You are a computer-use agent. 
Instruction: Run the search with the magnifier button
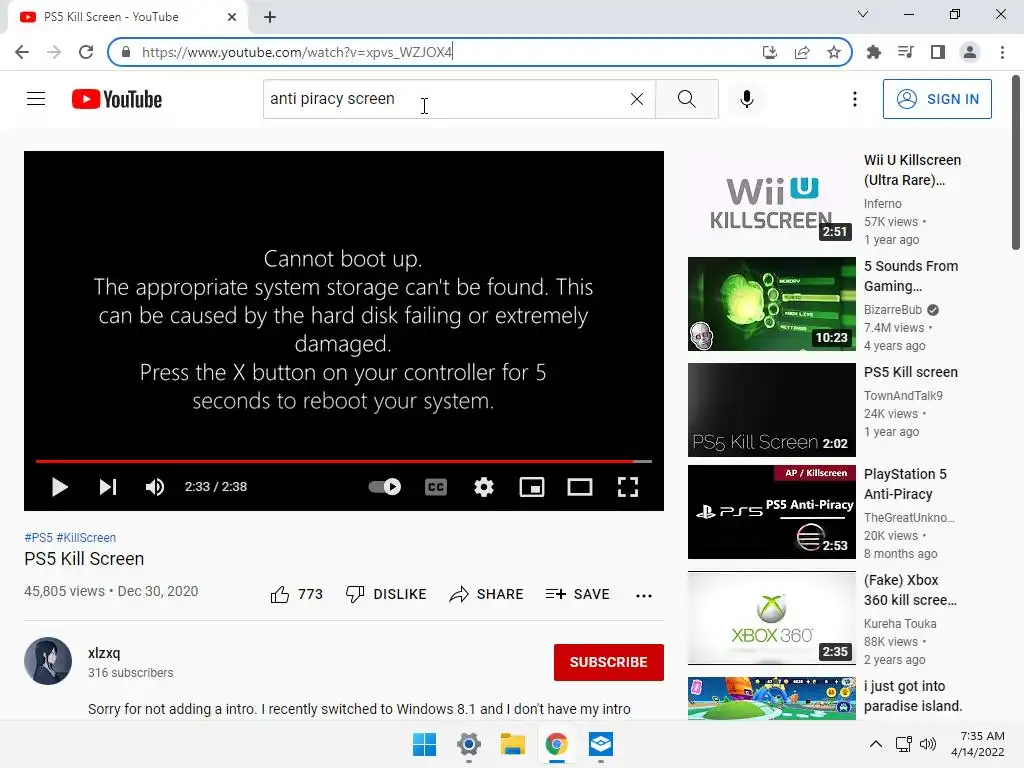pos(686,99)
